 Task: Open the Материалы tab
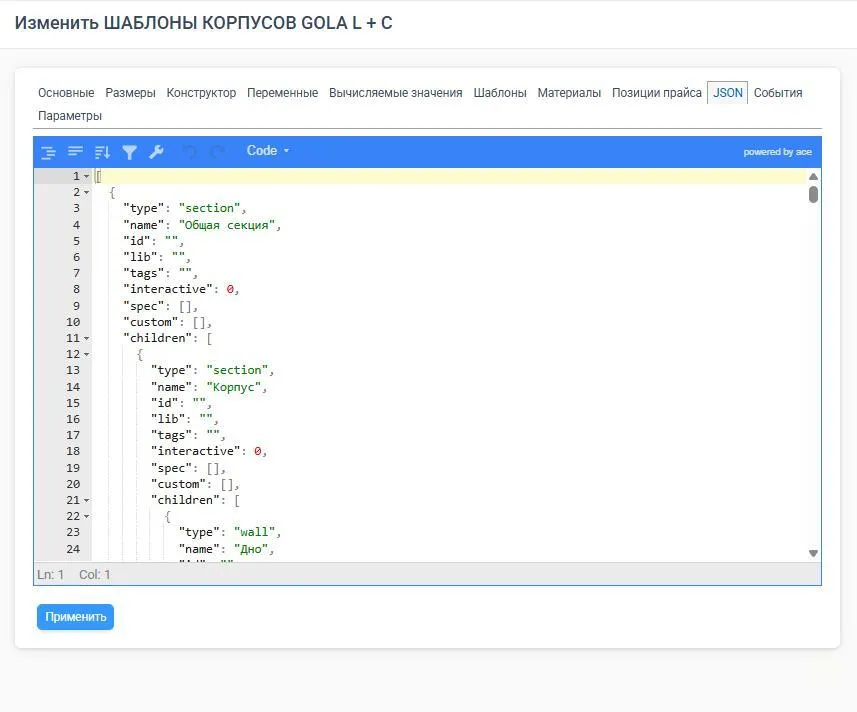click(x=569, y=93)
